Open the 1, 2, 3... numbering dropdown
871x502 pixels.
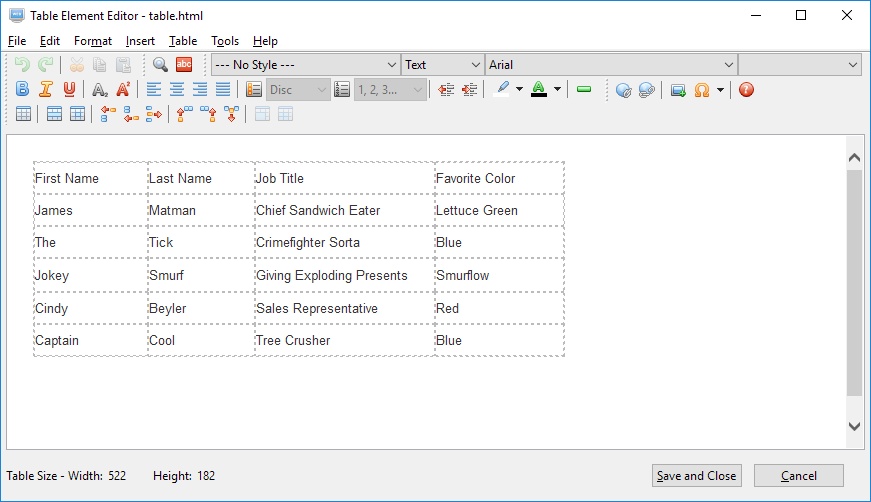click(x=391, y=90)
